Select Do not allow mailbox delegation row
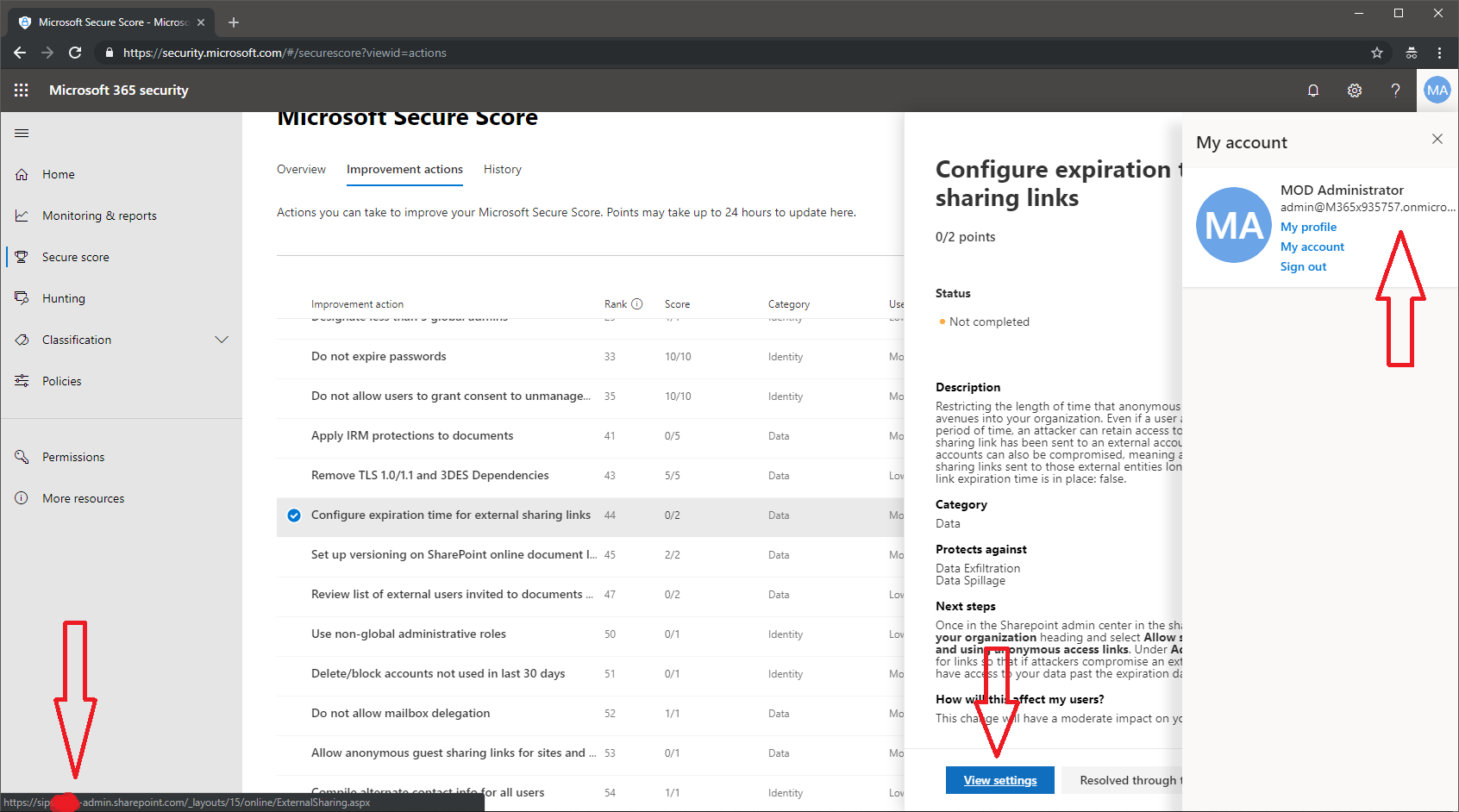 click(591, 714)
